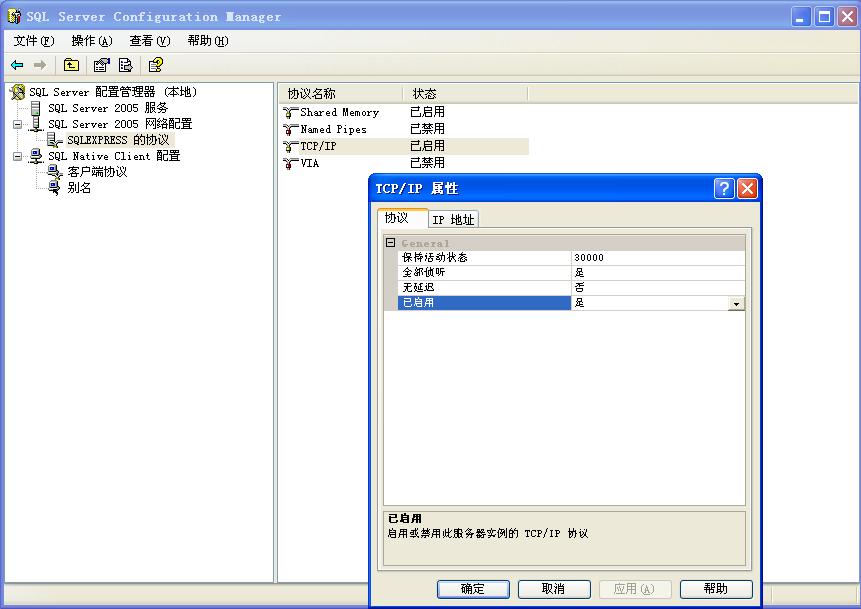Open the 已启用 value dropdown arrow
The height and width of the screenshot is (609, 861).
(736, 303)
